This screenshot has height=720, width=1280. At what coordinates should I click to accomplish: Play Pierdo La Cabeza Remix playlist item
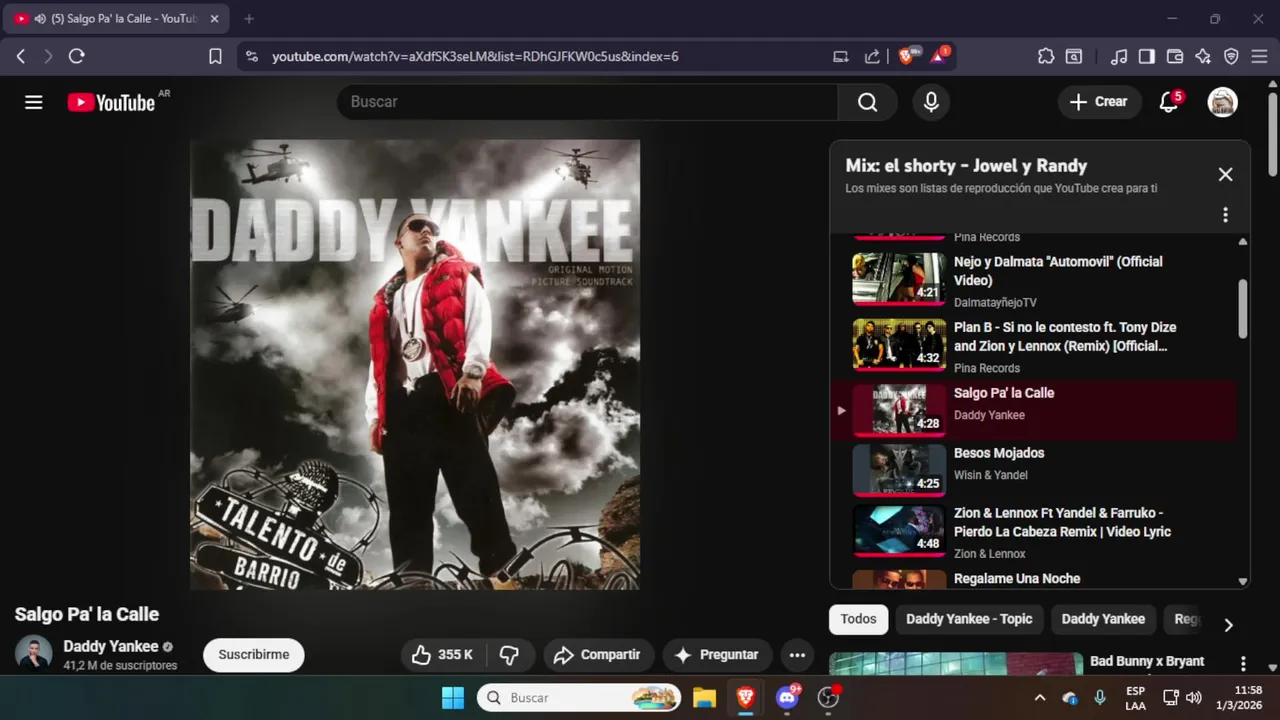[x=1034, y=531]
